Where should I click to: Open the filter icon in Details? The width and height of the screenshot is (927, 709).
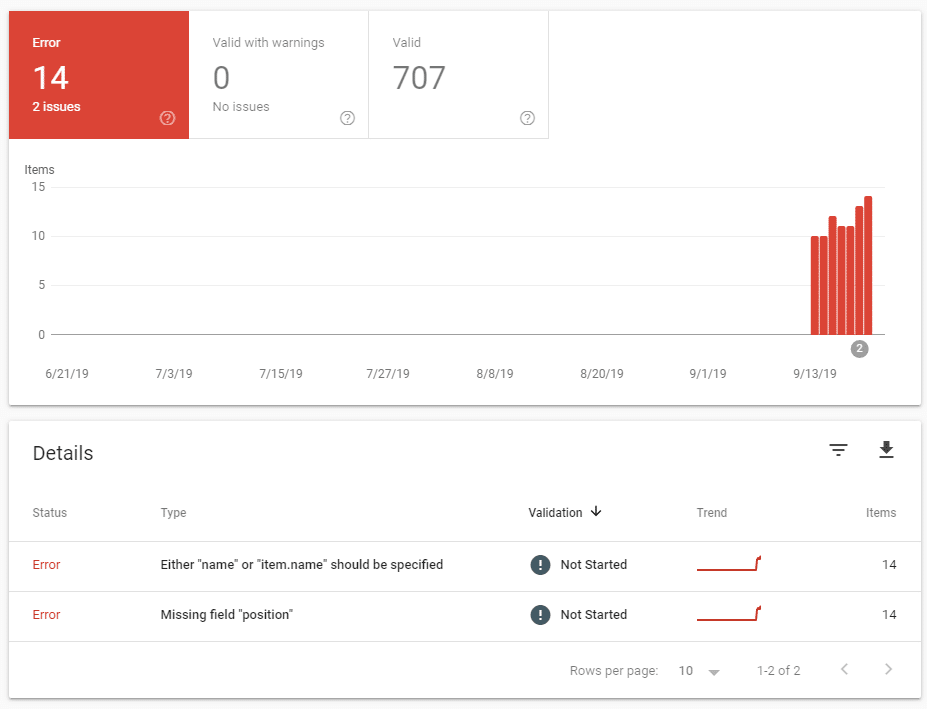pos(838,451)
